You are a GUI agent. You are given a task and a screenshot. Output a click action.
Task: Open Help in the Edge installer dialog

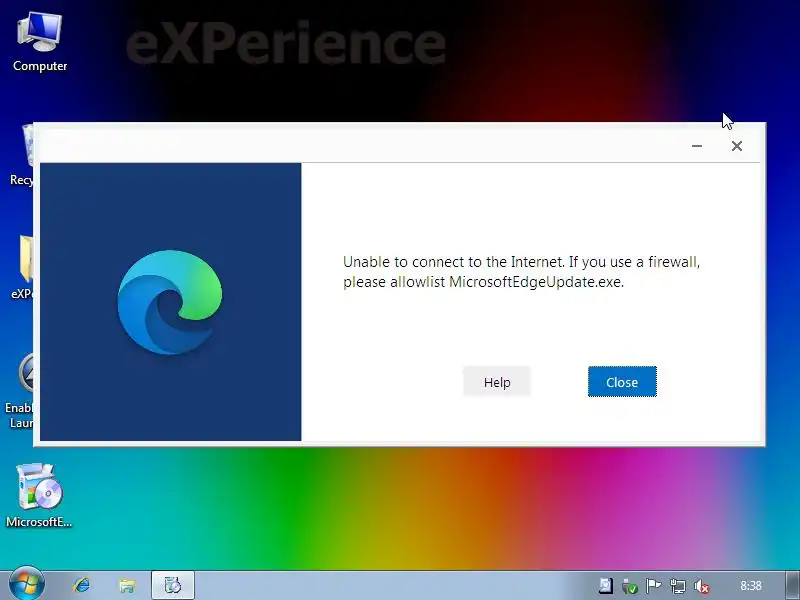coord(497,382)
